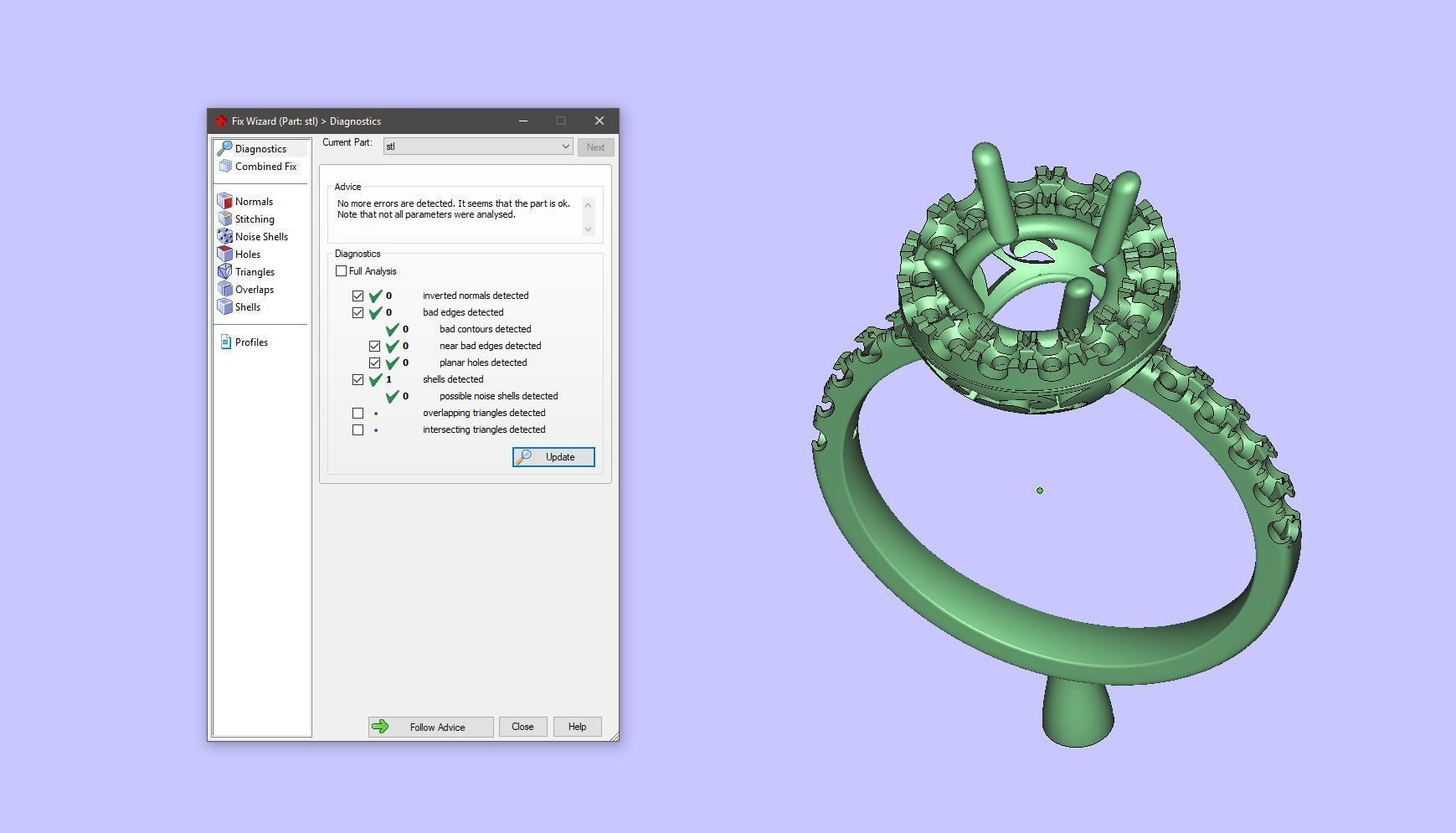Image resolution: width=1456 pixels, height=833 pixels.
Task: Click the 'bad contours detected' label
Action: (x=486, y=329)
